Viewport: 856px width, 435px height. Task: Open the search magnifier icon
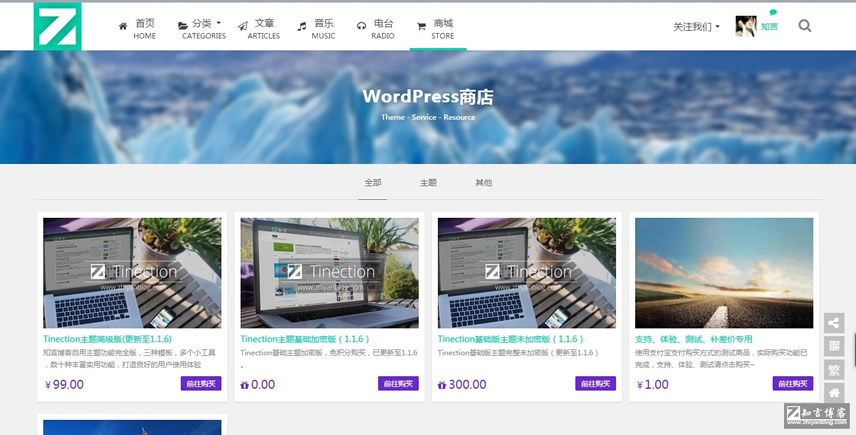(805, 26)
